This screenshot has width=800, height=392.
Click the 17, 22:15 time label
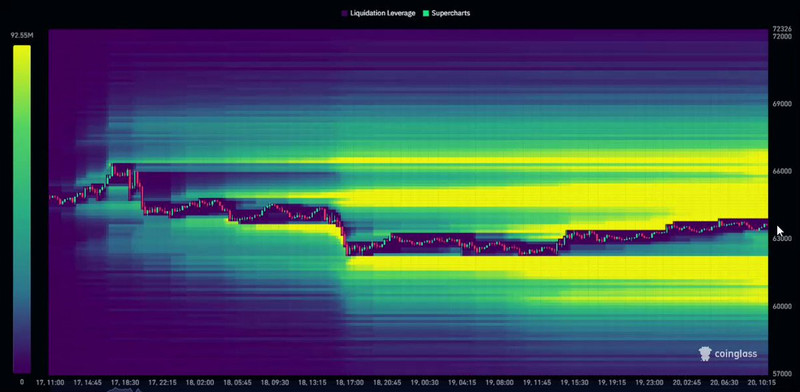click(163, 382)
